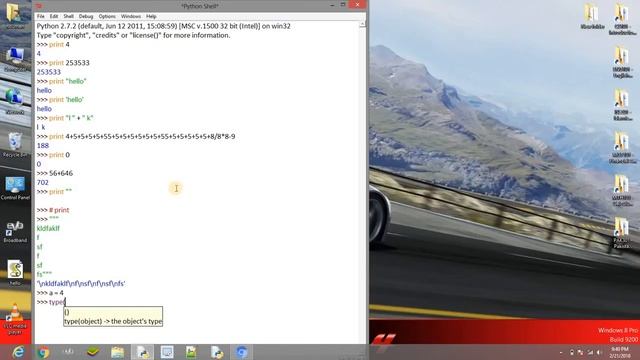The image size is (640, 360).
Task: Select the Computer desktop icon
Action: click(x=15, y=60)
